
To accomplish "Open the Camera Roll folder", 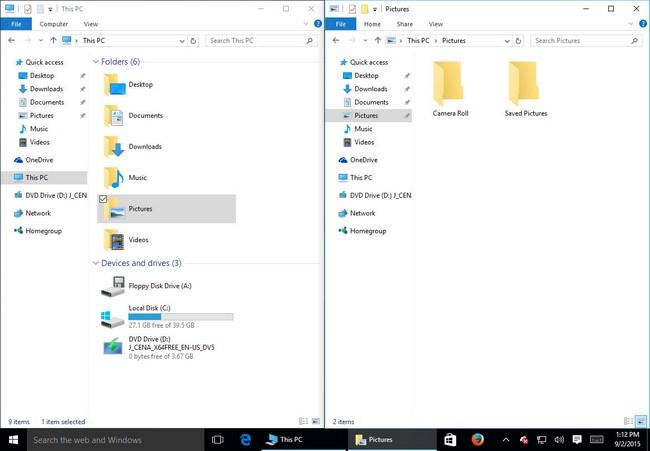I will click(450, 89).
